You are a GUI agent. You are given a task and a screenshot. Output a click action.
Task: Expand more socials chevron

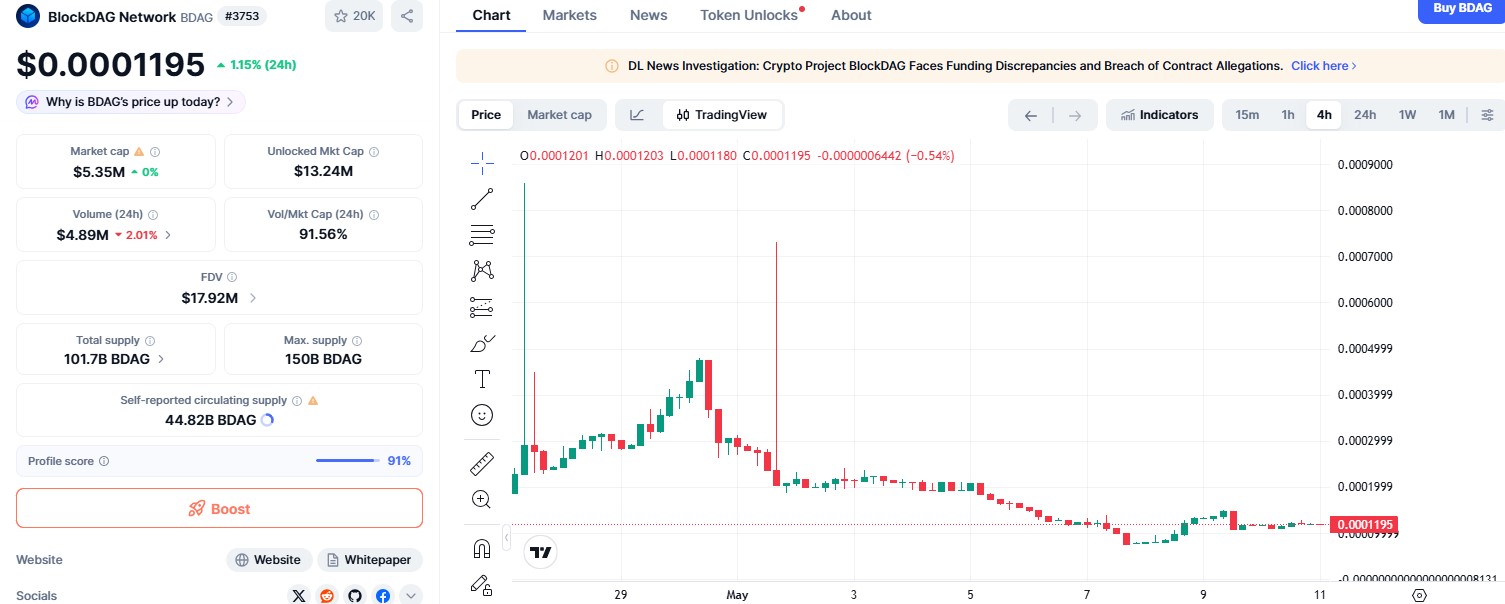pyautogui.click(x=411, y=596)
